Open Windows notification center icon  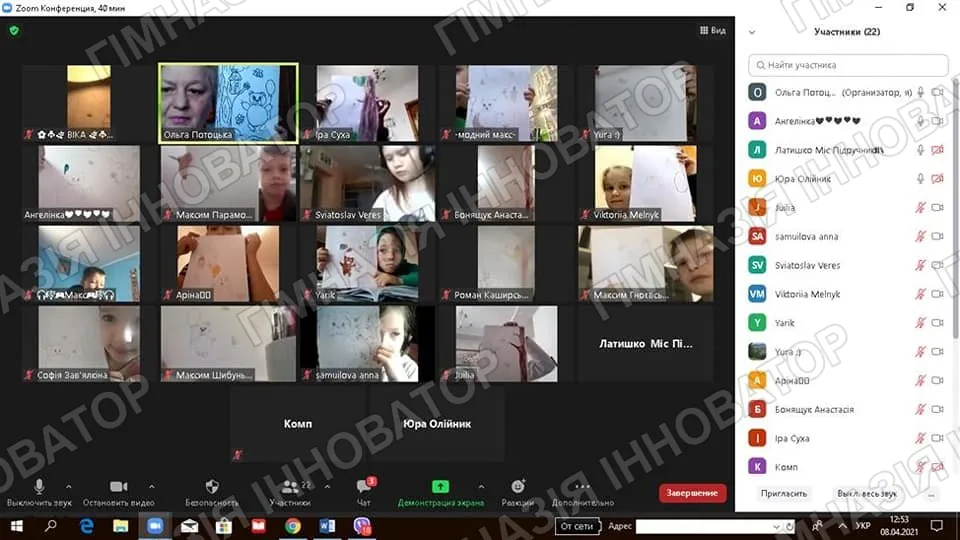coord(937,526)
